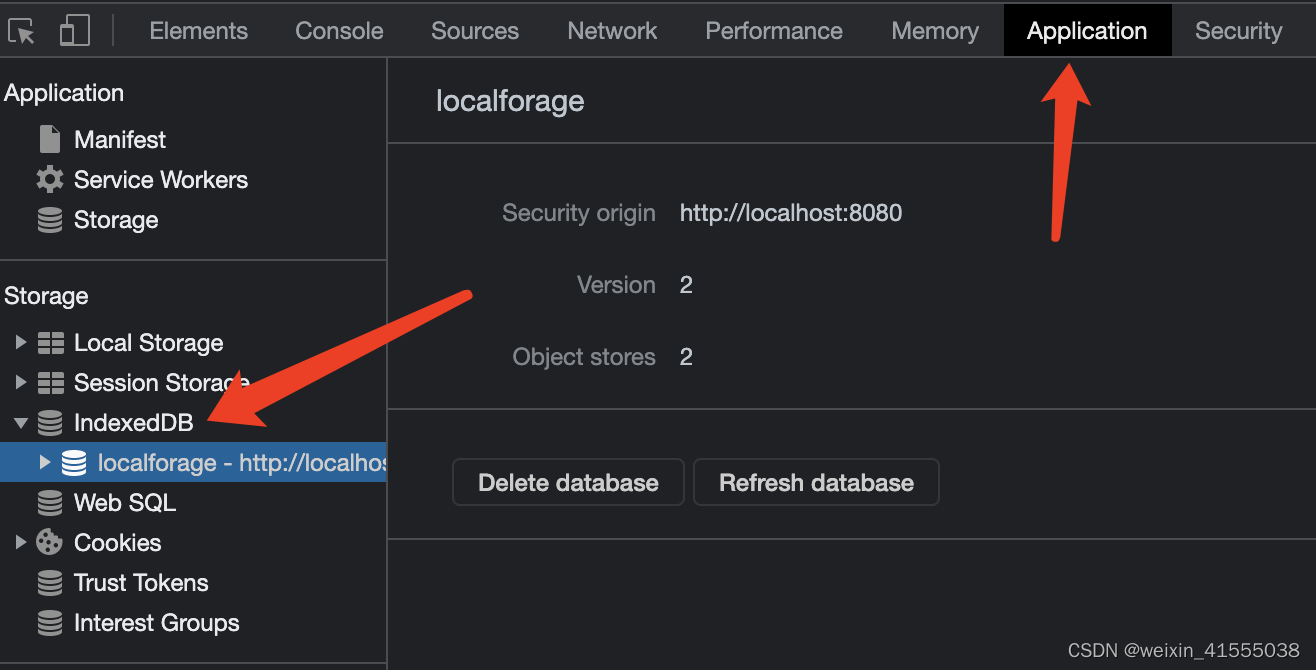Open Cookies via its cookie icon
1316x670 pixels.
50,542
